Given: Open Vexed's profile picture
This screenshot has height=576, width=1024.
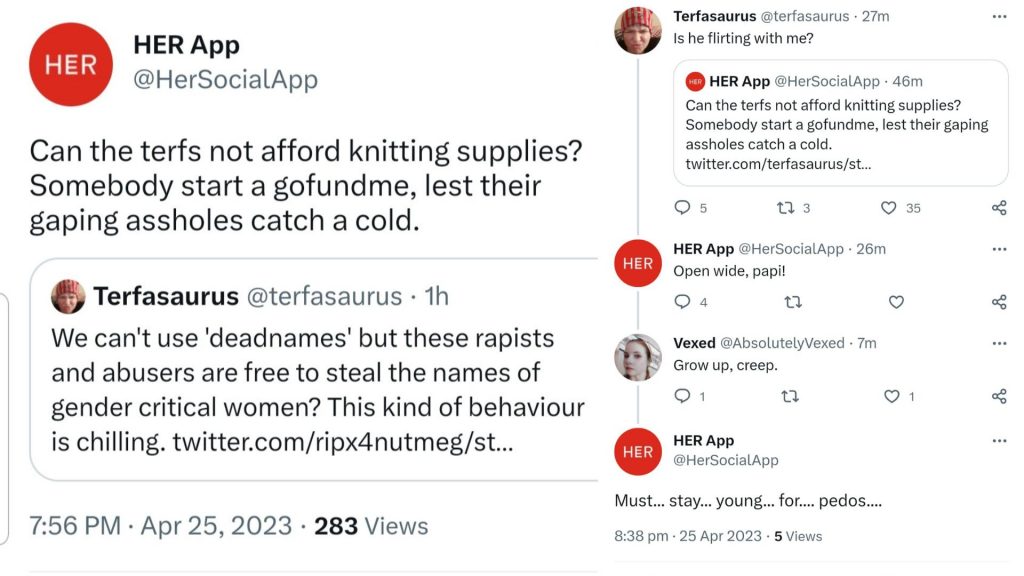Looking at the screenshot, I should tap(638, 357).
